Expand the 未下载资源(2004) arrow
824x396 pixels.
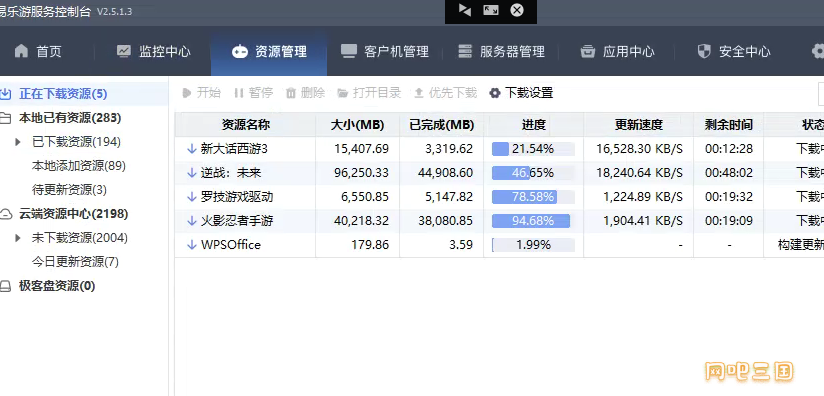pos(18,238)
